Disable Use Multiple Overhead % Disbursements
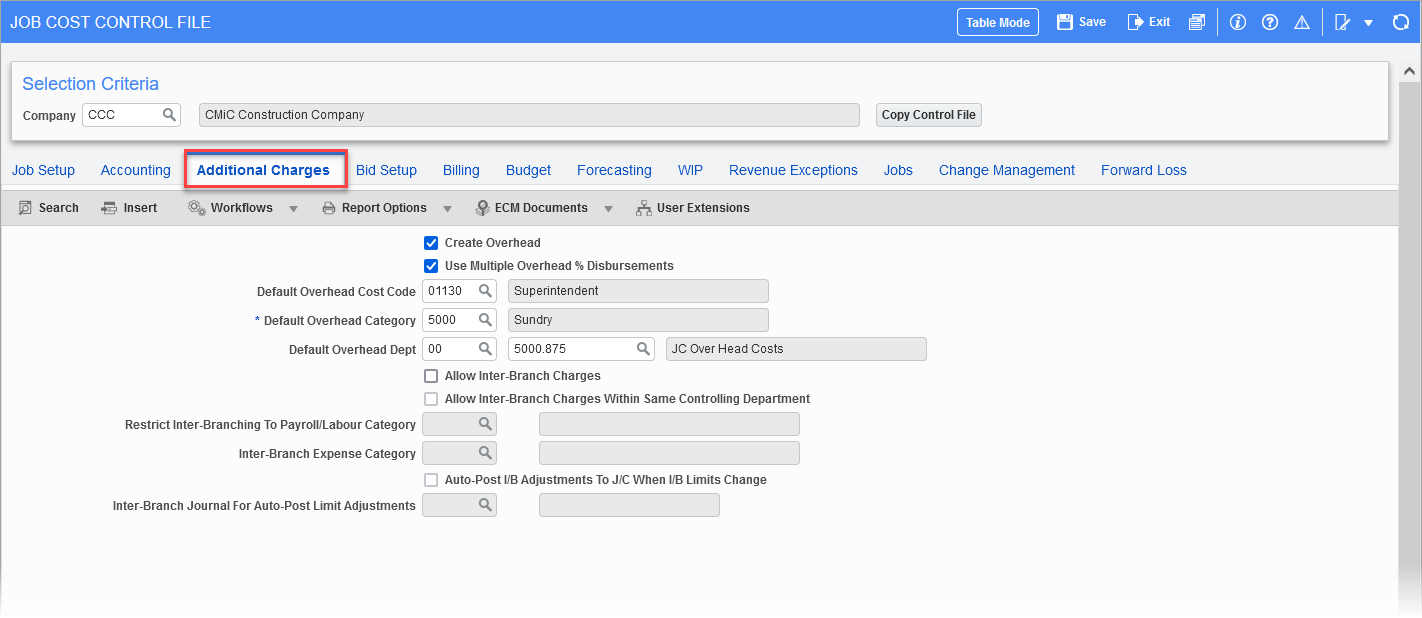This screenshot has width=1422, height=618. click(431, 266)
